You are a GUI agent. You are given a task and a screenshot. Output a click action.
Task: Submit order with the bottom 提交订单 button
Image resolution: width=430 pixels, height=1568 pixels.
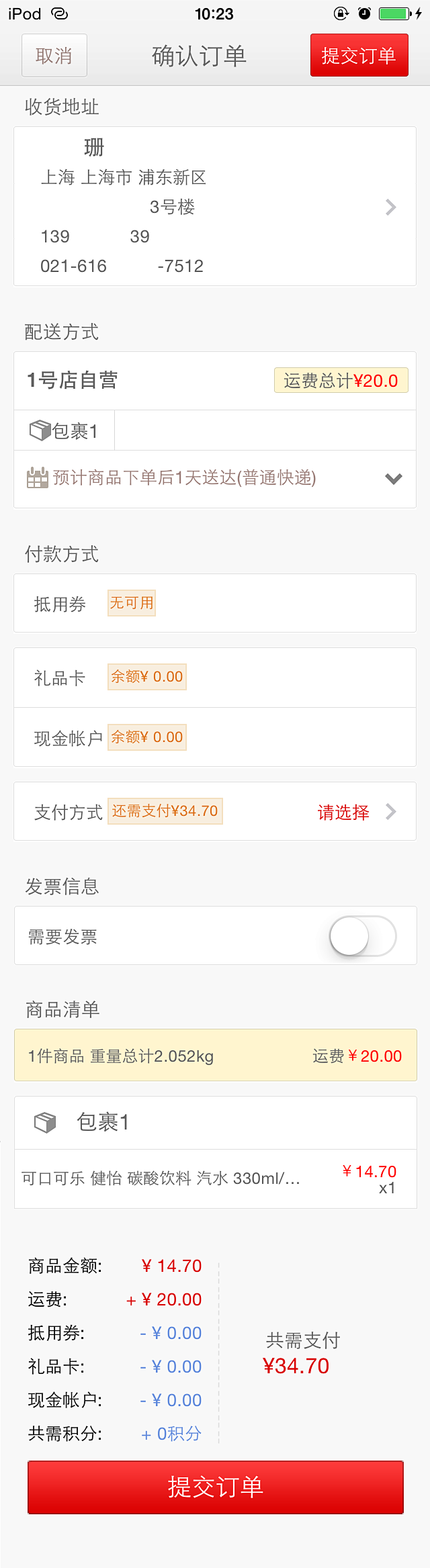tap(215, 1487)
